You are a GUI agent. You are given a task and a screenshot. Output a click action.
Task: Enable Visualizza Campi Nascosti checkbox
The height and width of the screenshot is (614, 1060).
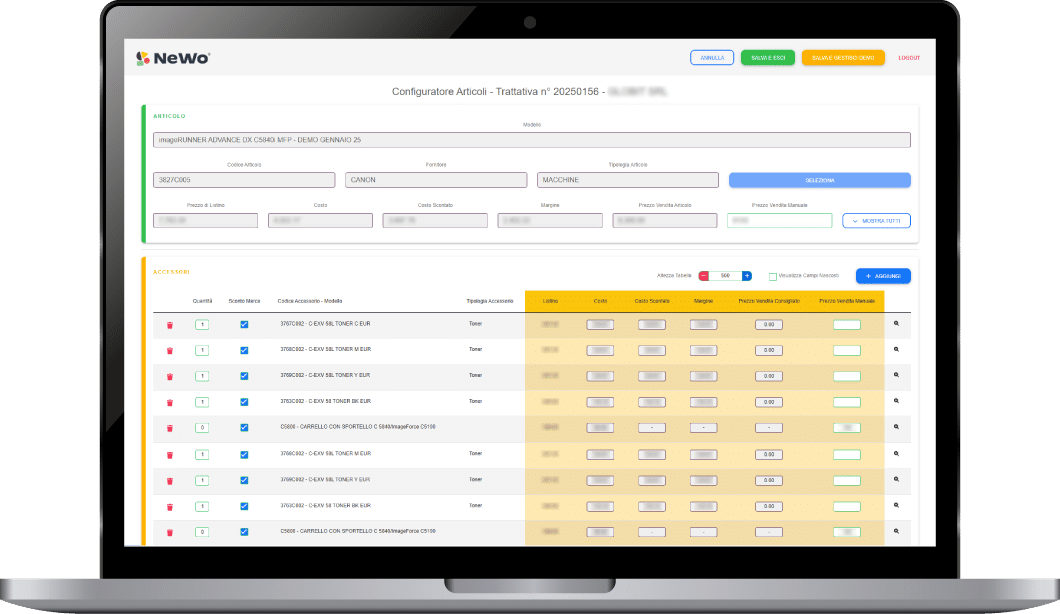click(773, 277)
